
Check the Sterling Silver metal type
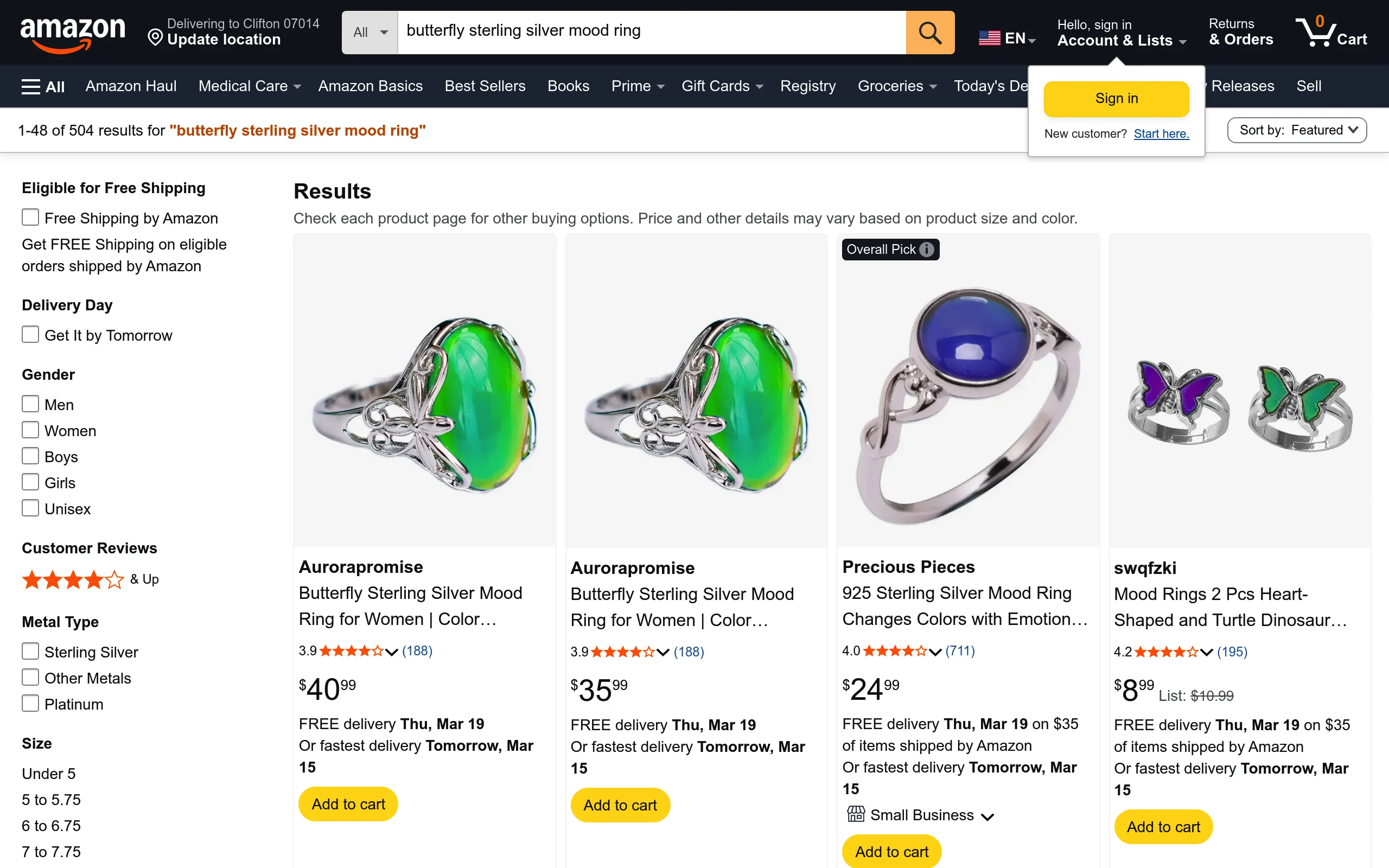(x=30, y=650)
